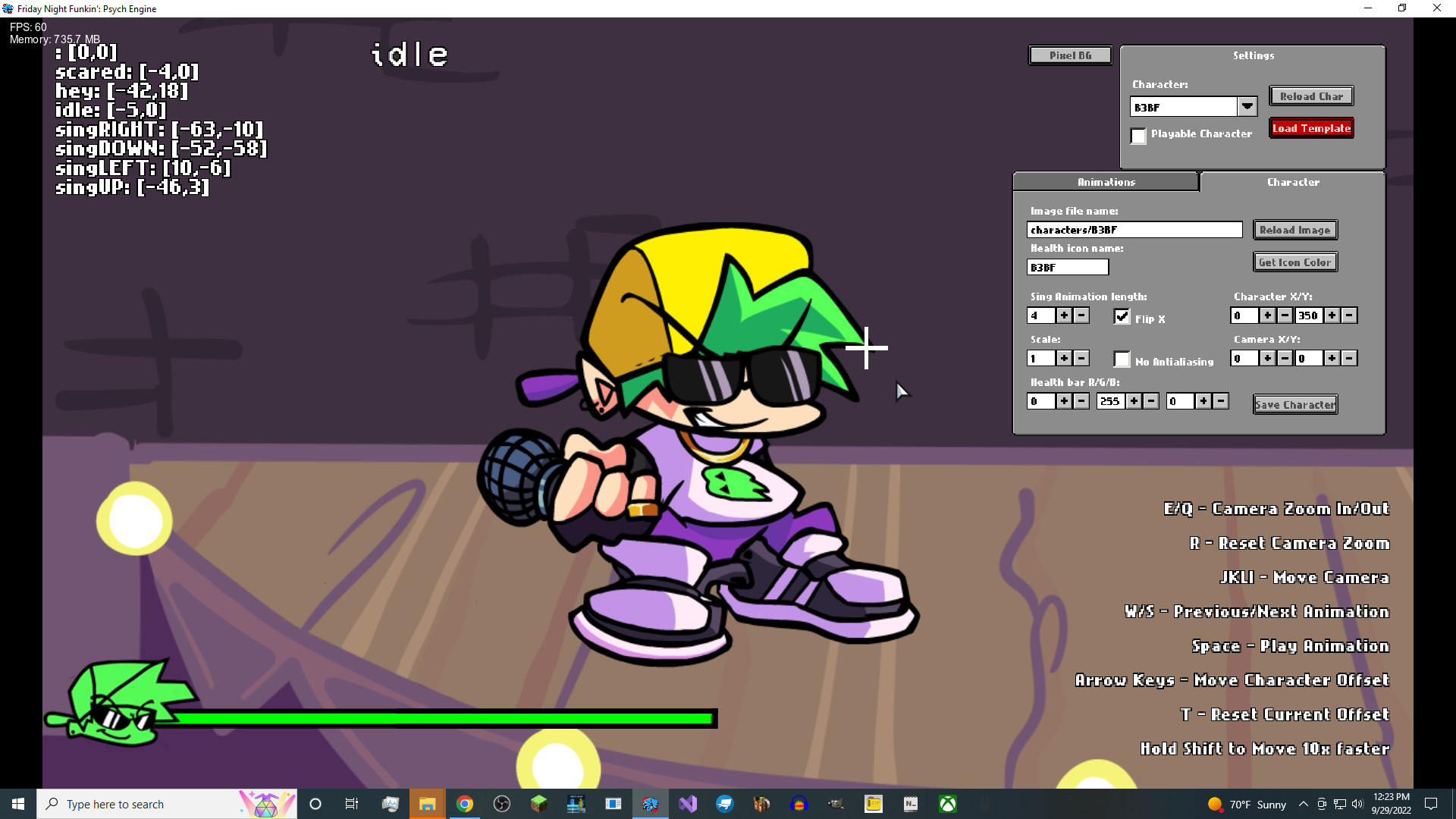Launch Visual Studio from the taskbar
The width and height of the screenshot is (1456, 819).
click(x=689, y=804)
